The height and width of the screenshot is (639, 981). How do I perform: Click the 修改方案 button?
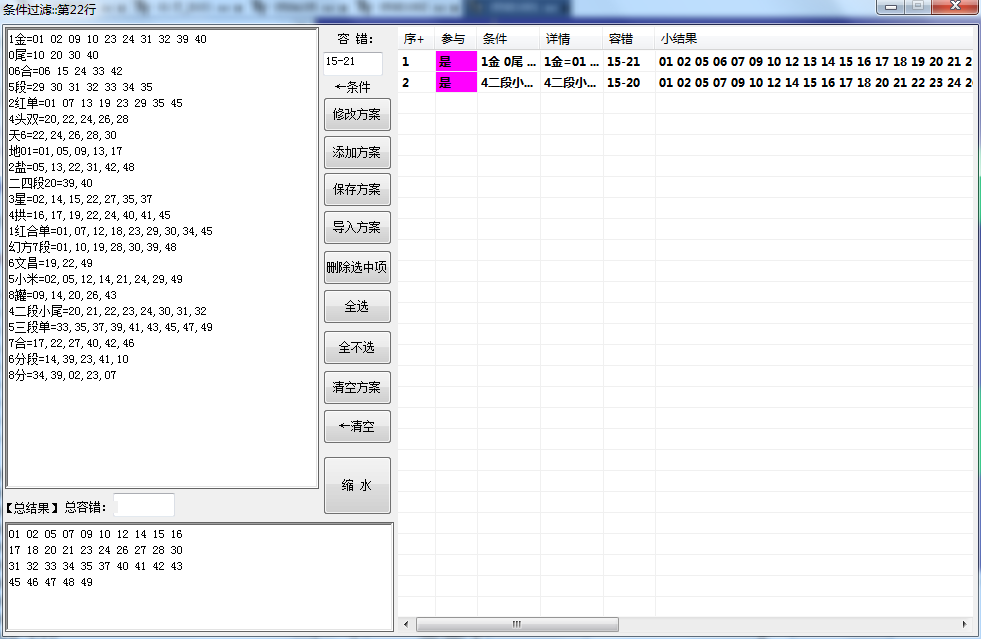[x=357, y=115]
